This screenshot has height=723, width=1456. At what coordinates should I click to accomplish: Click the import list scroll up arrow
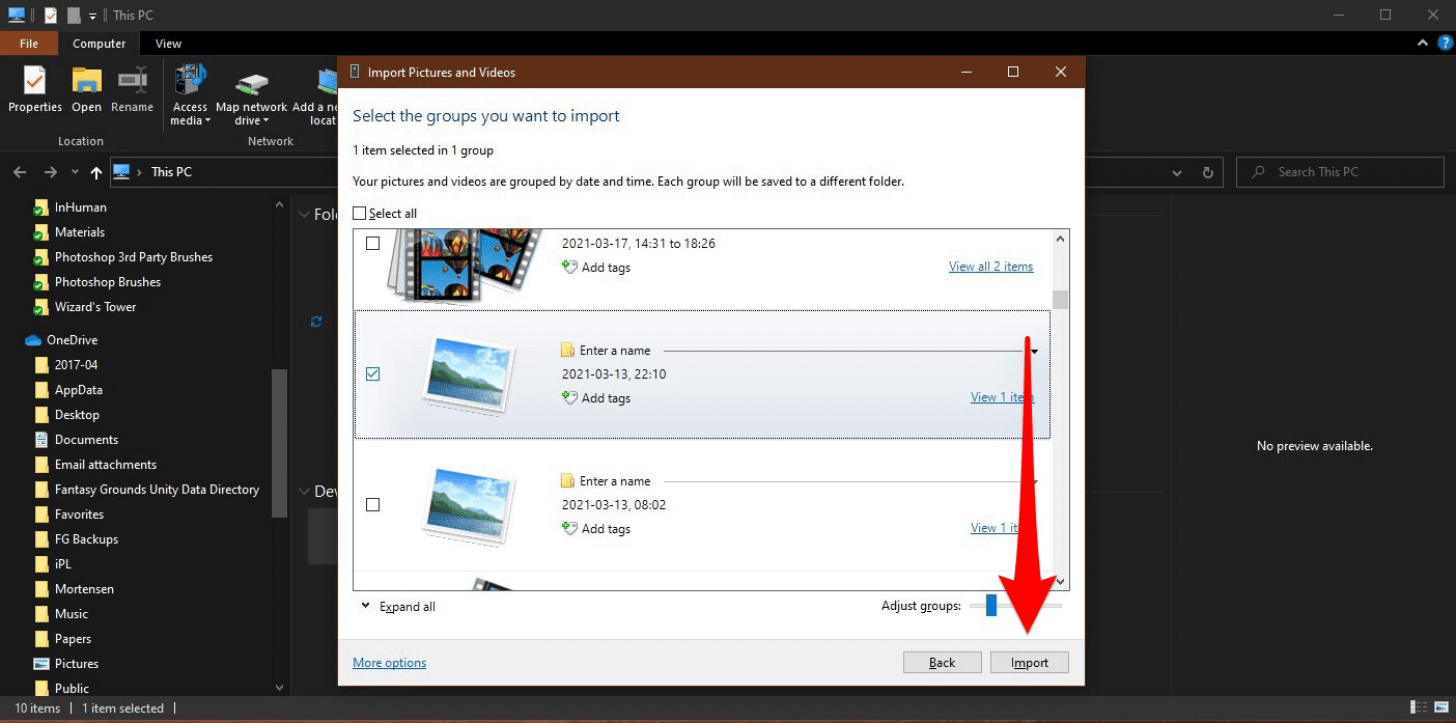tap(1060, 238)
